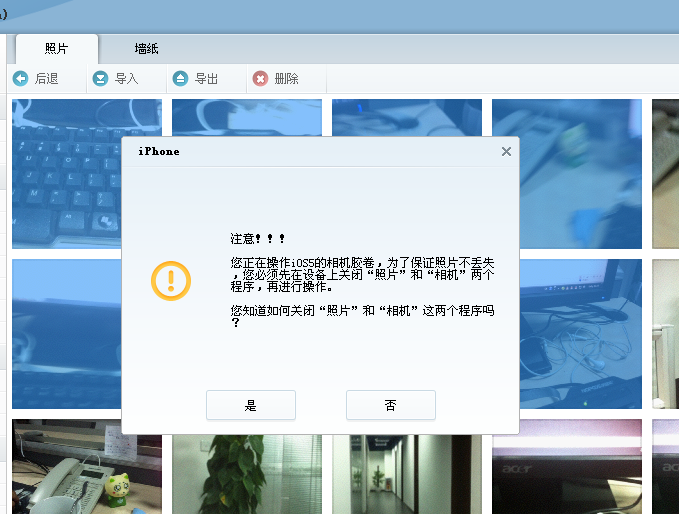Open the 墙纸 tab
The image size is (679, 514).
point(146,48)
